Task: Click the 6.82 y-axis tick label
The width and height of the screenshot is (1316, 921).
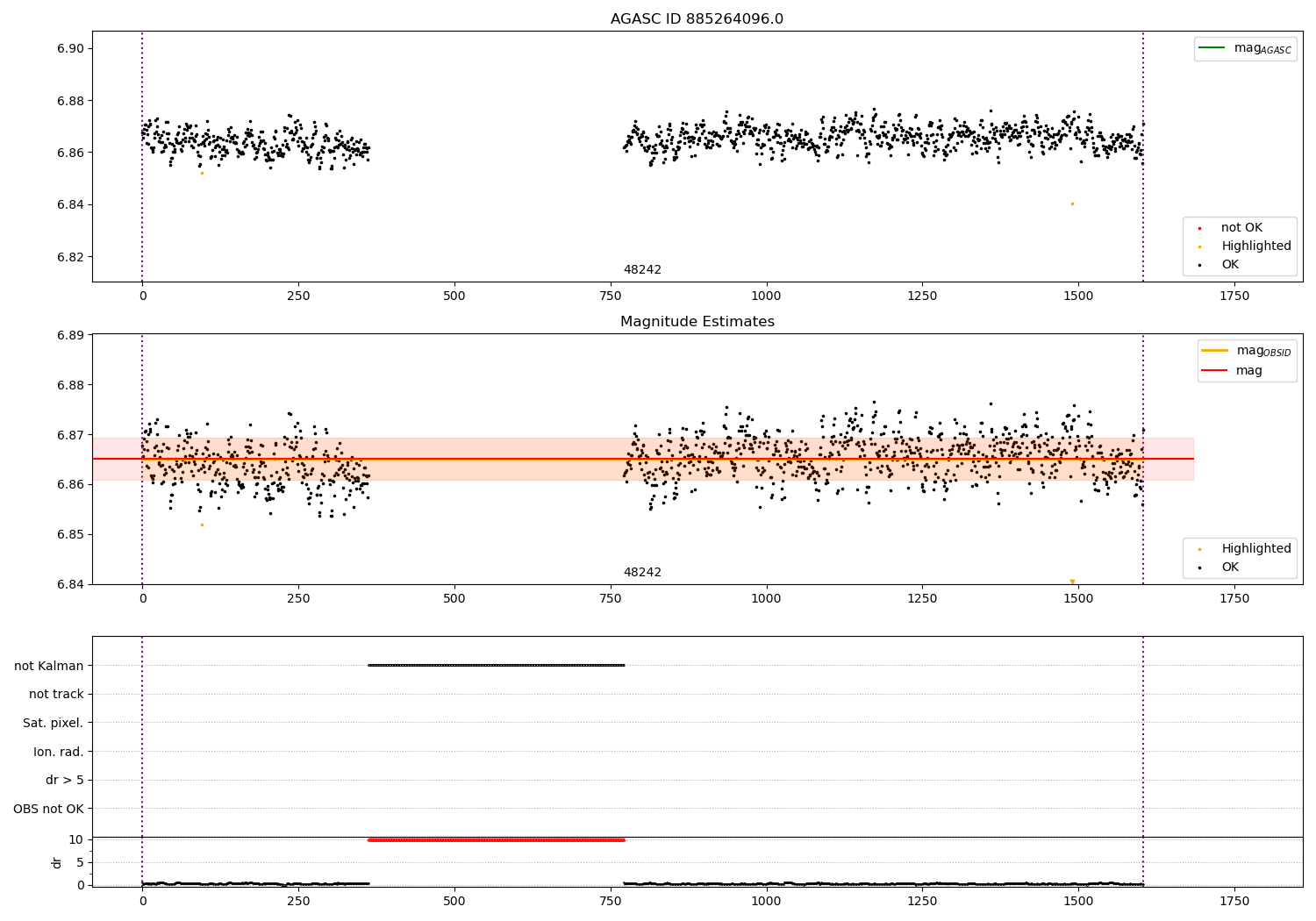Action: (x=68, y=258)
